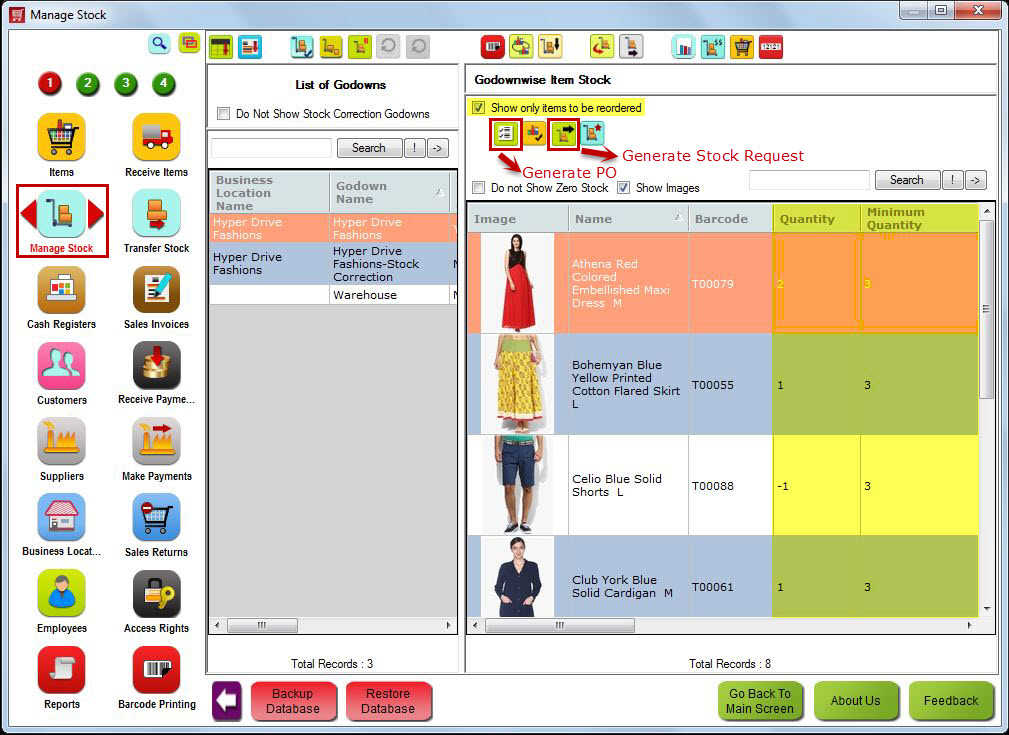Screen dimensions: 1009x735
Task: Click the Generate Stock Request icon
Action: 563,133
